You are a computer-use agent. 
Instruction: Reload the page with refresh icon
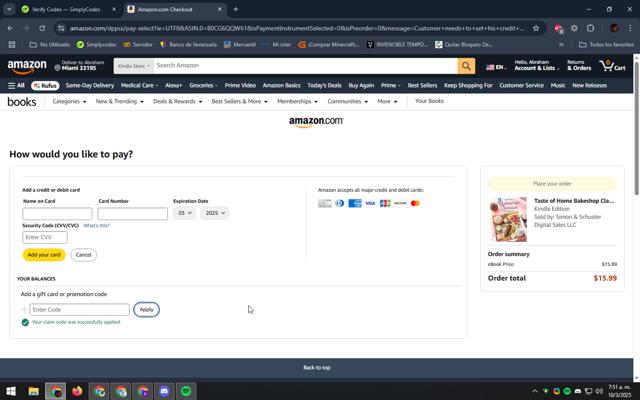coord(42,28)
